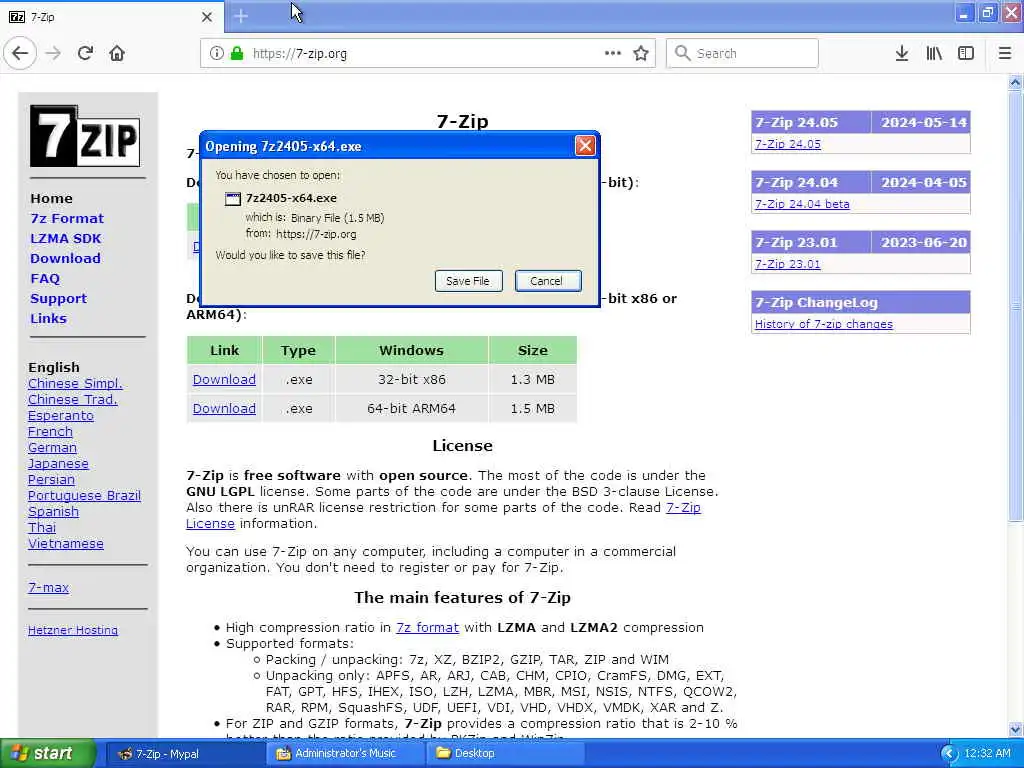The height and width of the screenshot is (768, 1024).
Task: Open the page actions three-dots menu
Action: [613, 54]
